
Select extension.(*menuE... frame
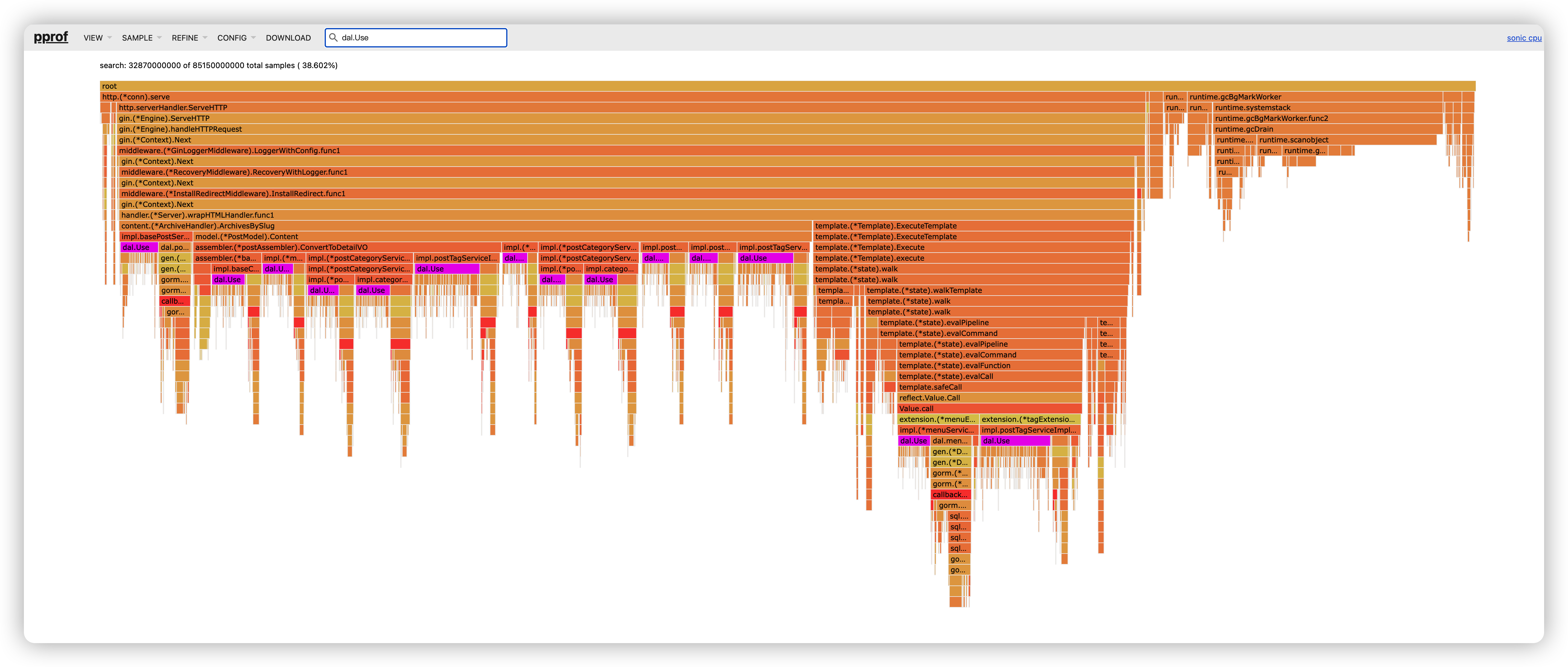(x=938, y=419)
